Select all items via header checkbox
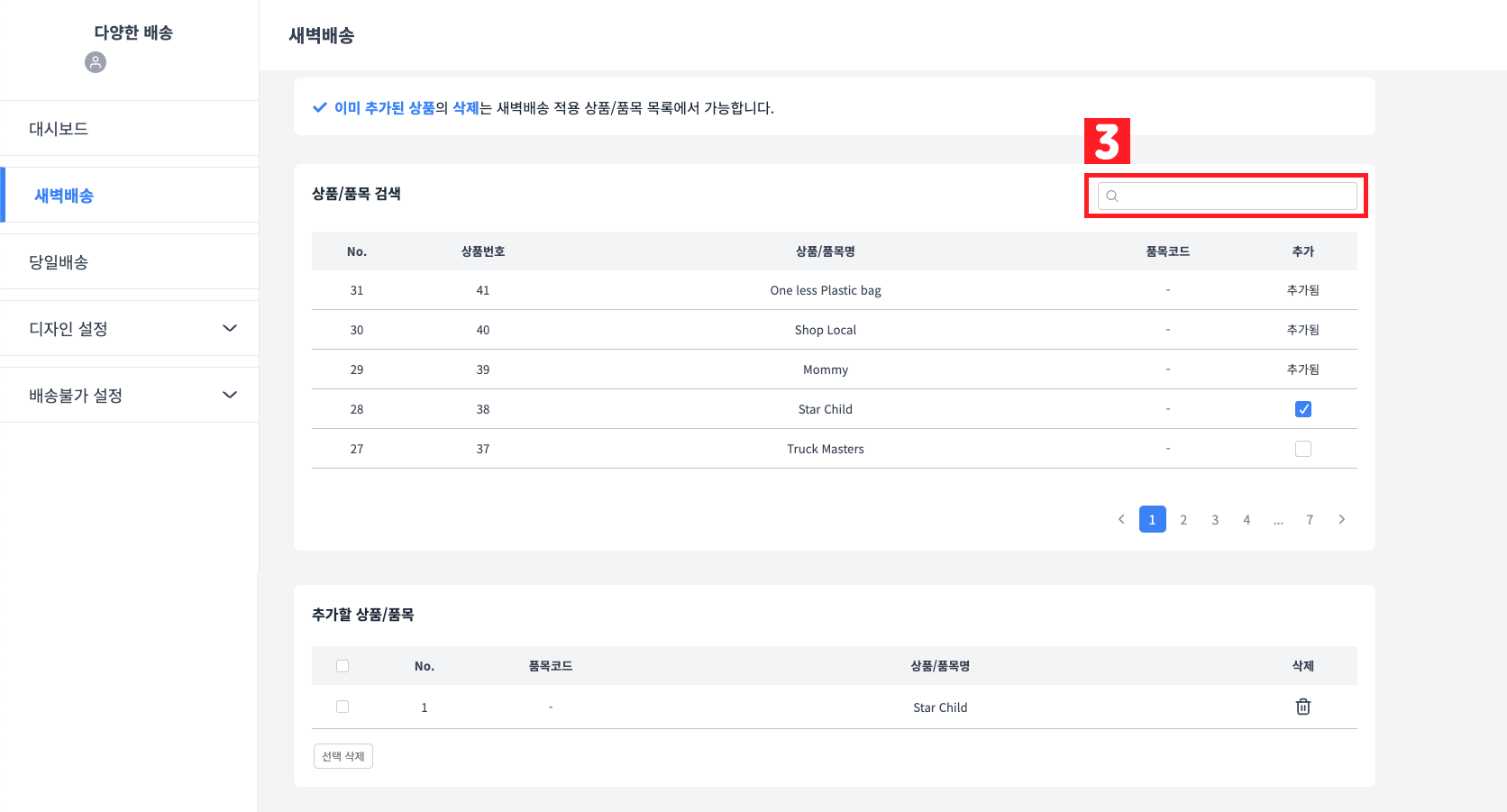Image resolution: width=1507 pixels, height=812 pixels. coord(342,666)
